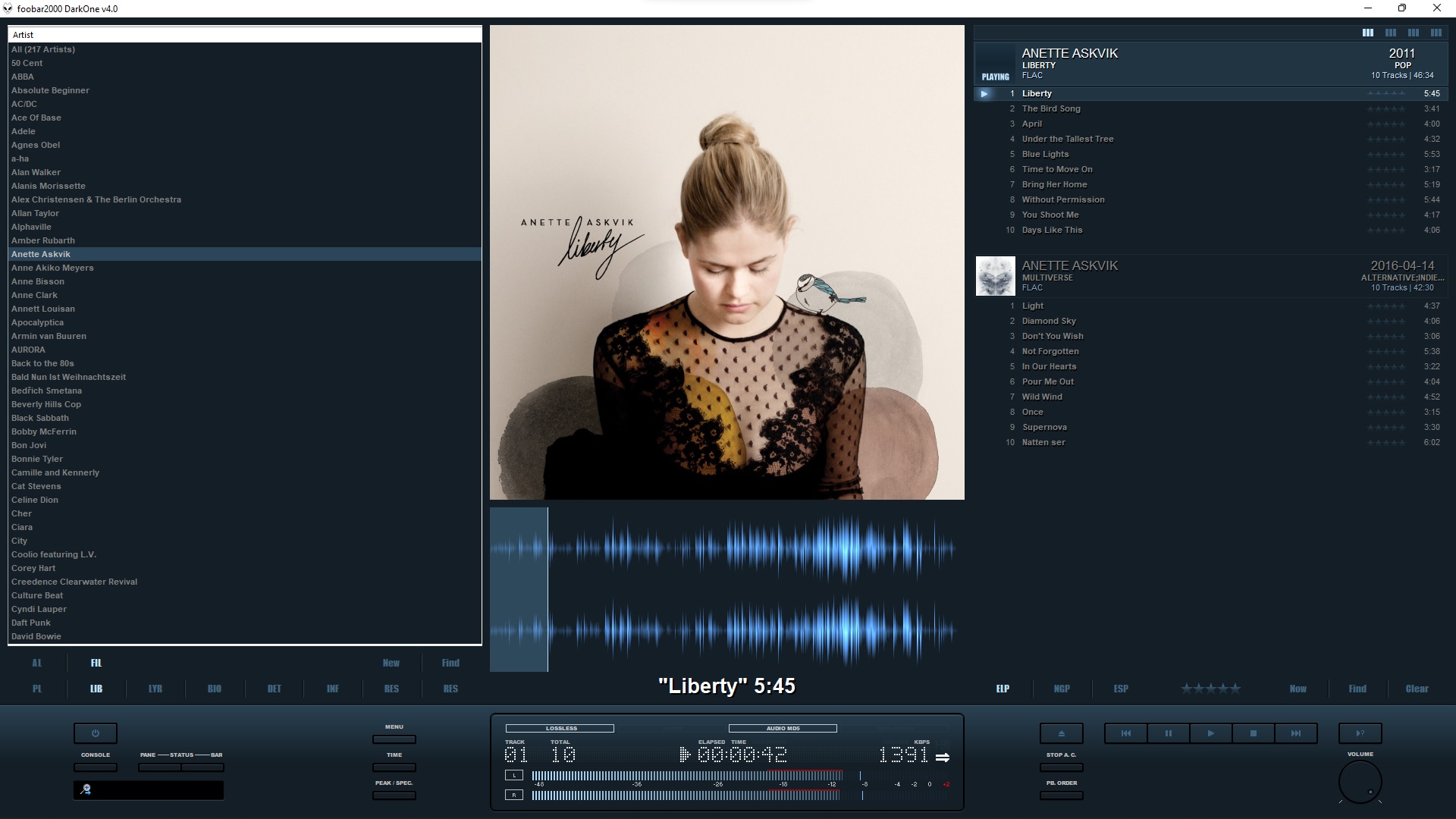Open the Menu button
Screen dimensions: 1456x819
click(394, 739)
